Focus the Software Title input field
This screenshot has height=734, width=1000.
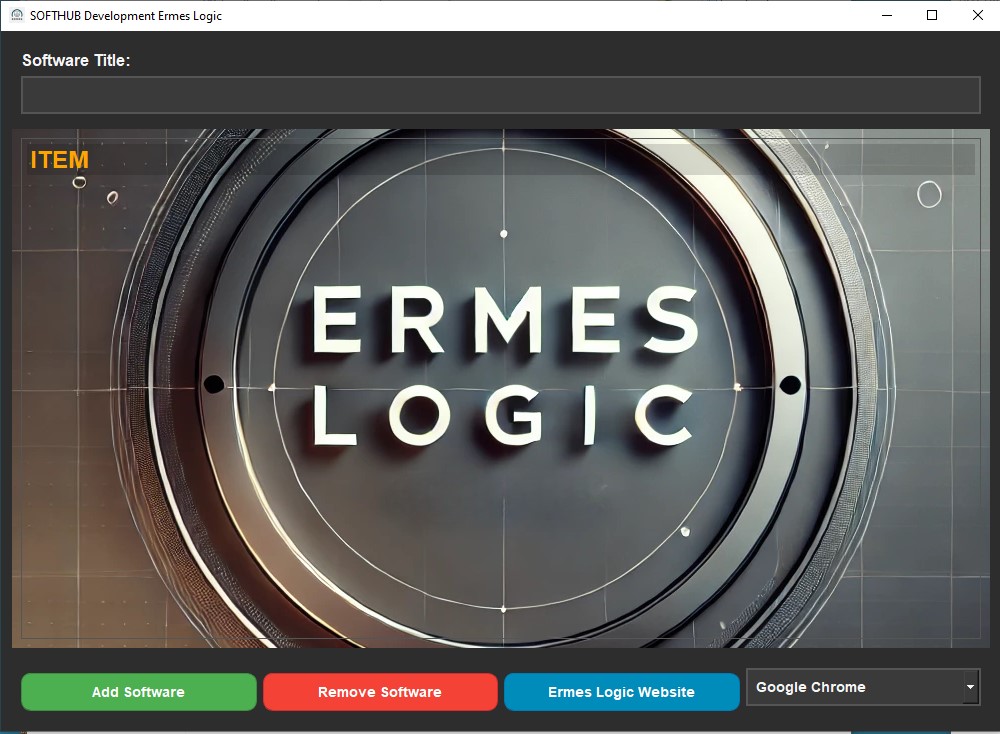(x=500, y=95)
